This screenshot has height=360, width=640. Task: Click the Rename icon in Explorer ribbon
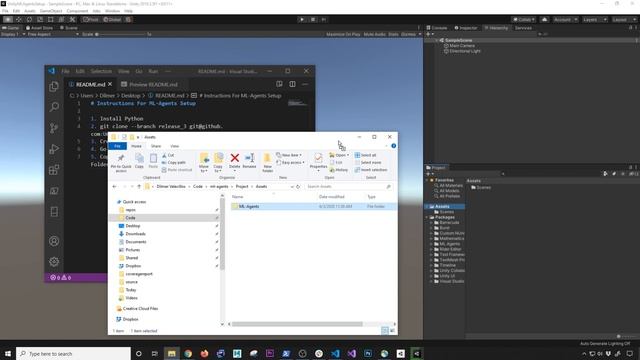coord(249,160)
